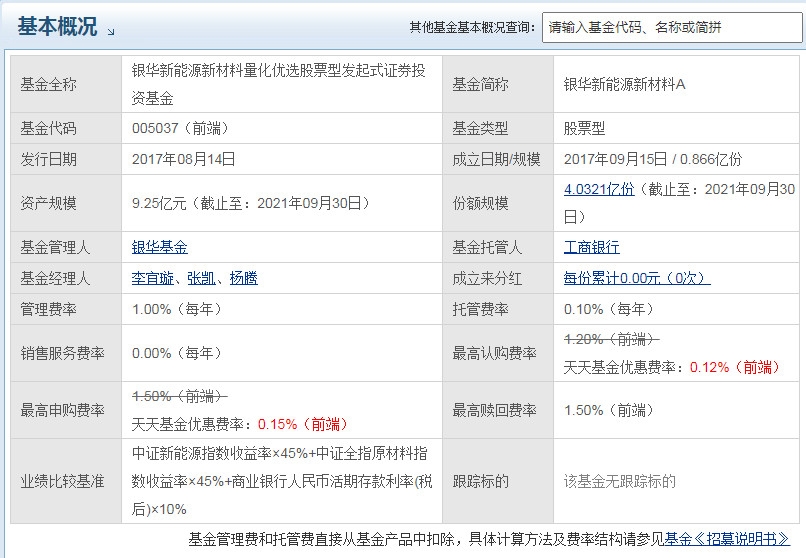
Task: Click the management fee 1.00%（每年）
Action: click(x=177, y=309)
